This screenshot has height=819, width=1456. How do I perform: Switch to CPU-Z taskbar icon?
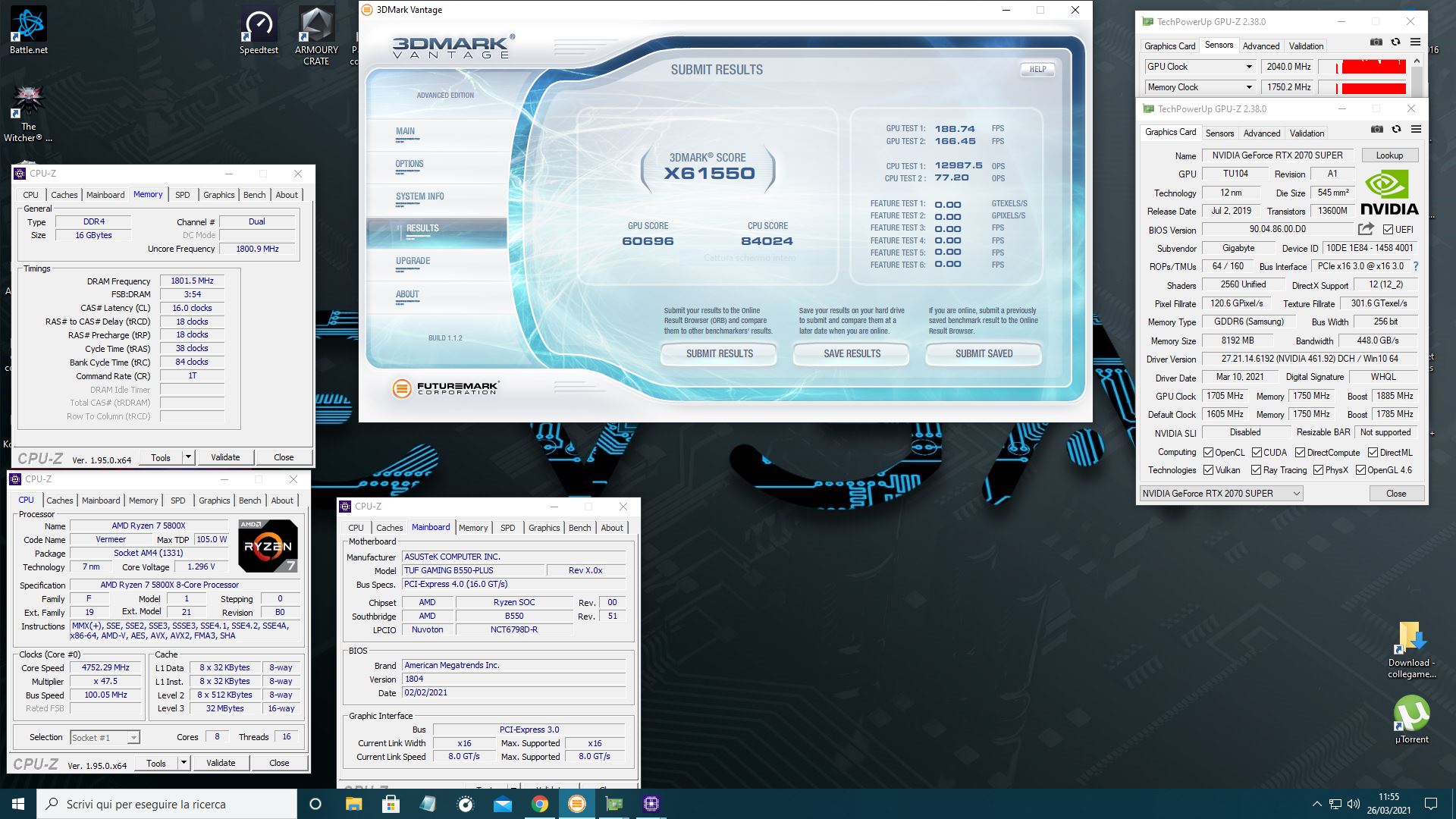[x=651, y=804]
